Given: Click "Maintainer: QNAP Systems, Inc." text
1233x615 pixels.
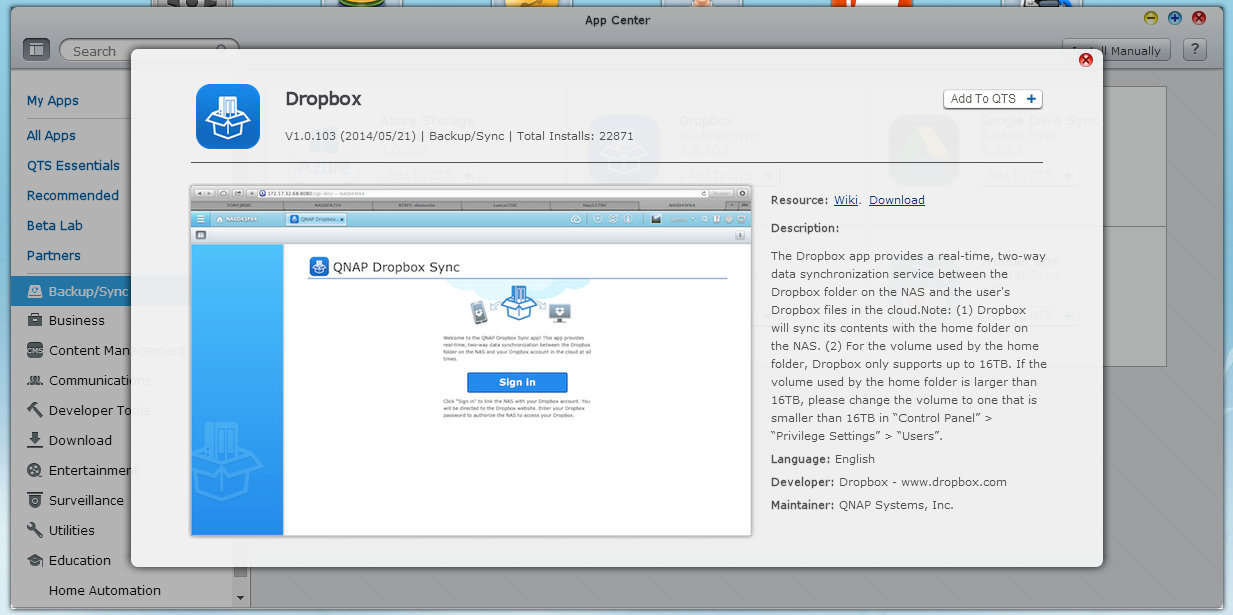Looking at the screenshot, I should pos(862,505).
